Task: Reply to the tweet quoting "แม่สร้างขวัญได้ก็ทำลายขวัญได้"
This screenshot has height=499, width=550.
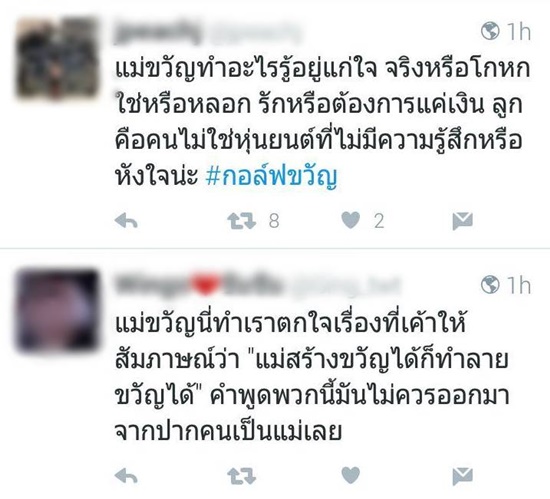Action: pos(126,476)
